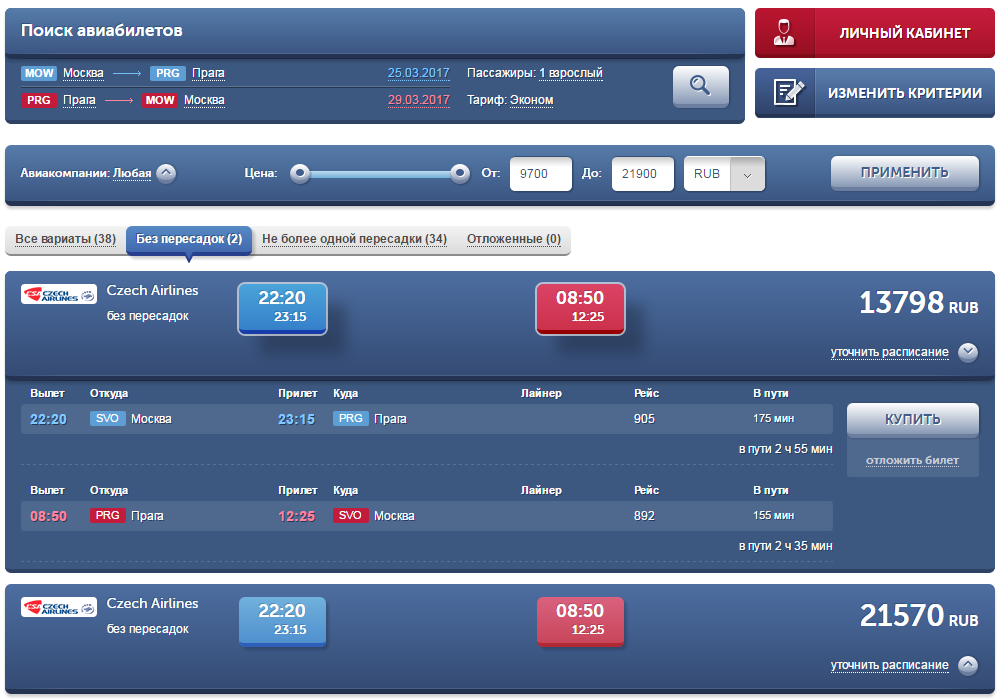Viewport: 1002px width, 700px height.
Task: Select 'Не более одной пересадки (34)' tab
Action: click(354, 239)
